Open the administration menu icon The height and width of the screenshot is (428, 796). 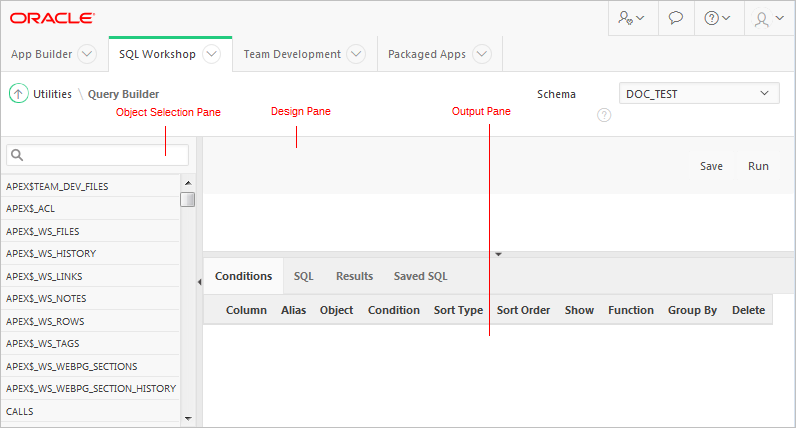click(x=631, y=18)
